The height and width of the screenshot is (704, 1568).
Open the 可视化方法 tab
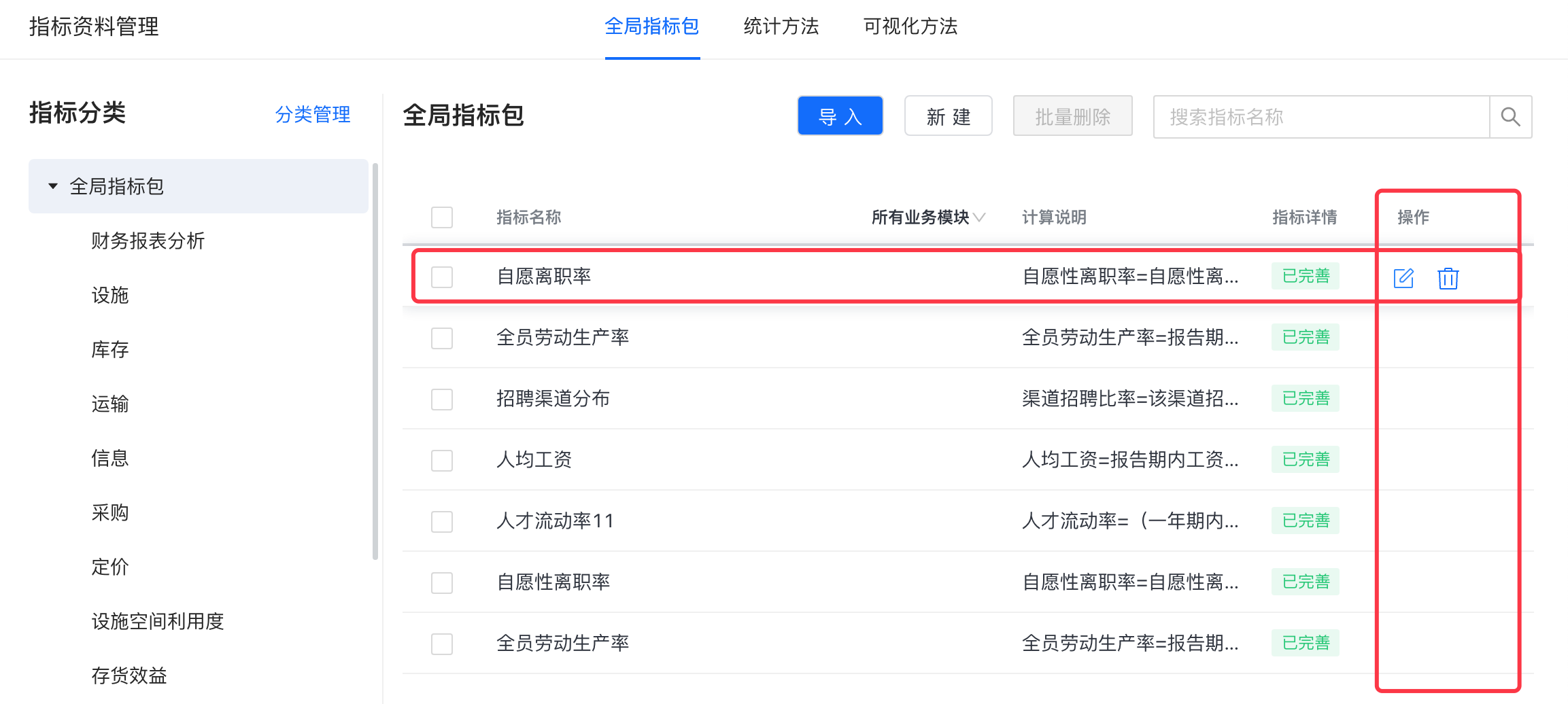[x=910, y=27]
